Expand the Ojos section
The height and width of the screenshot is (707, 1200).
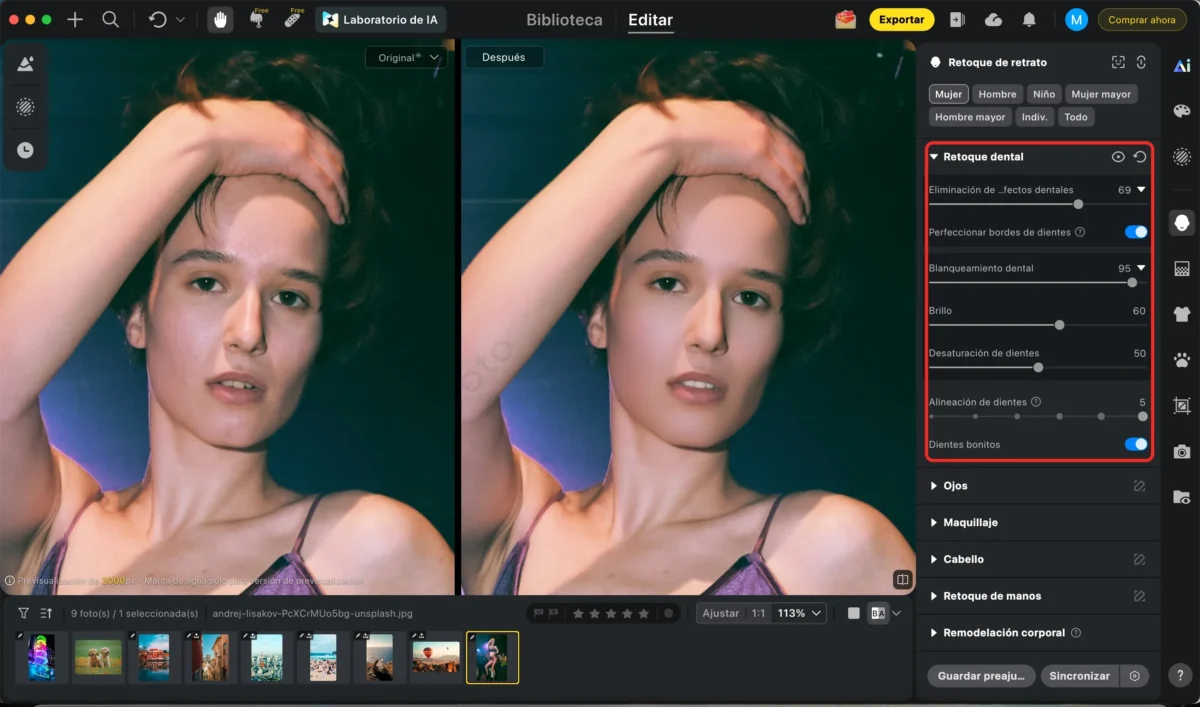[956, 485]
